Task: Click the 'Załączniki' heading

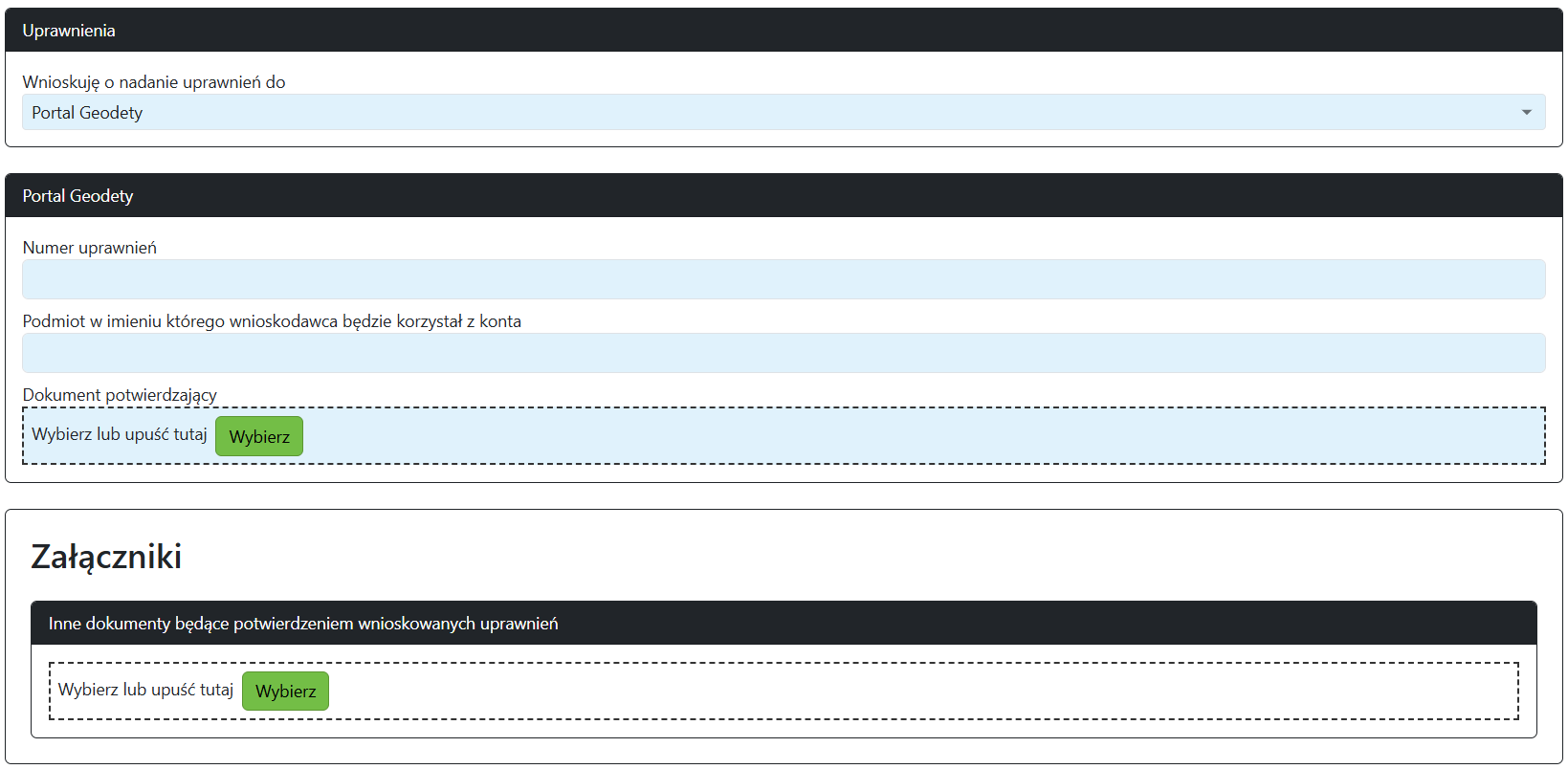Action: [106, 557]
